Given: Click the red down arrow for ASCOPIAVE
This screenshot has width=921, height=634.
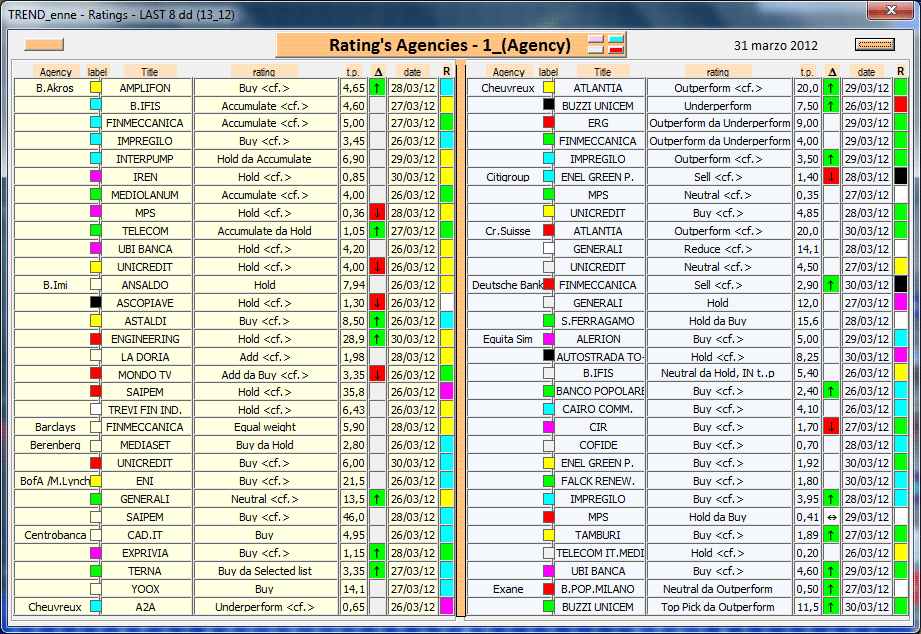Looking at the screenshot, I should [x=377, y=303].
